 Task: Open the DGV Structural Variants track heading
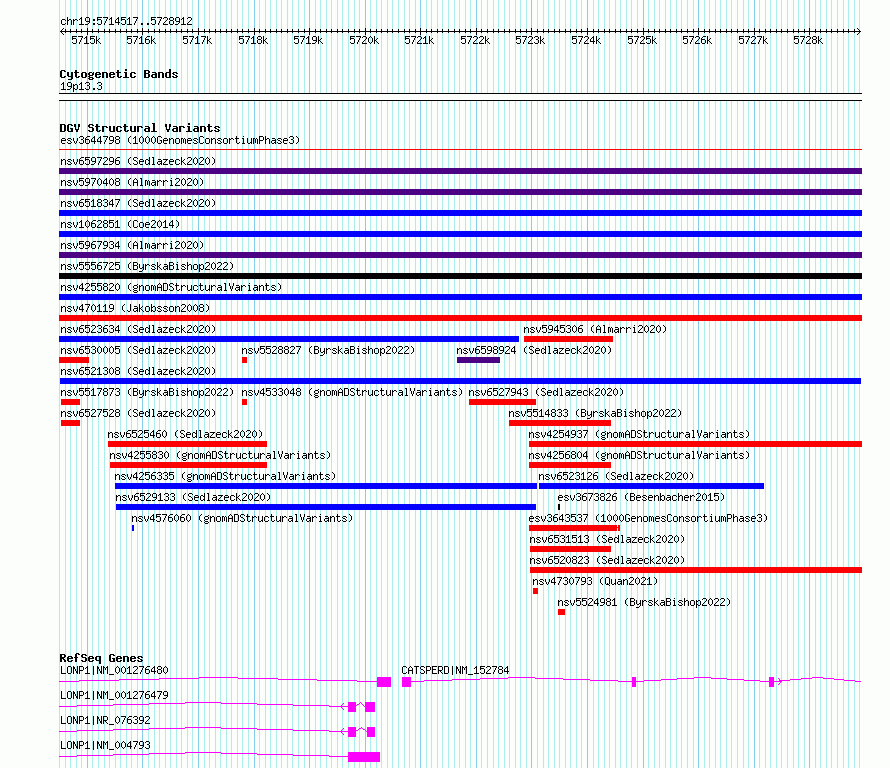click(140, 128)
